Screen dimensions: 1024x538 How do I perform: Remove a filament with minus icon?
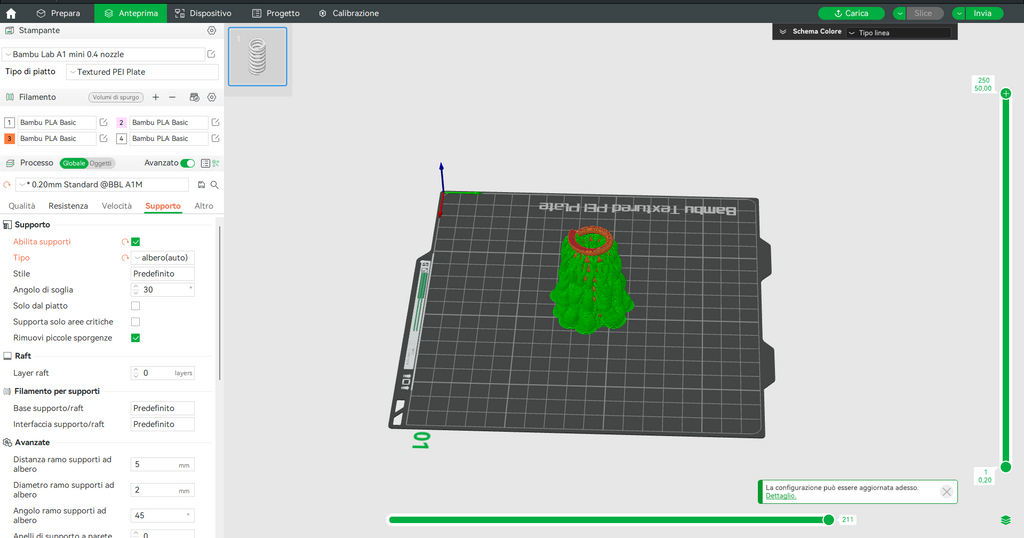(172, 97)
